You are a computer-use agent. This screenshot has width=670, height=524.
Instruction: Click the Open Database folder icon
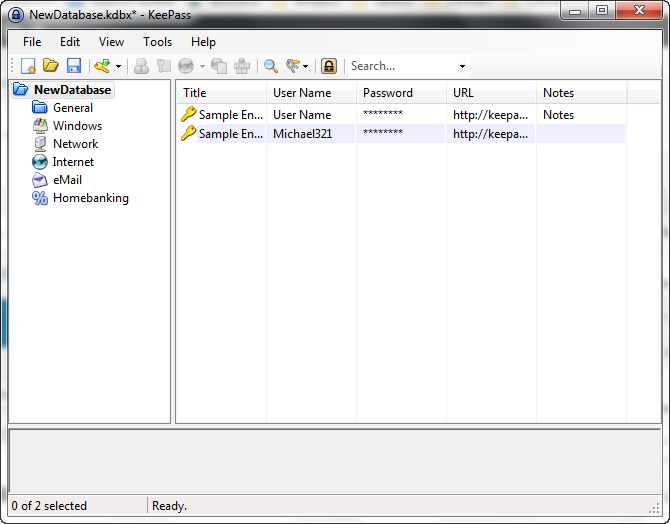tap(49, 66)
